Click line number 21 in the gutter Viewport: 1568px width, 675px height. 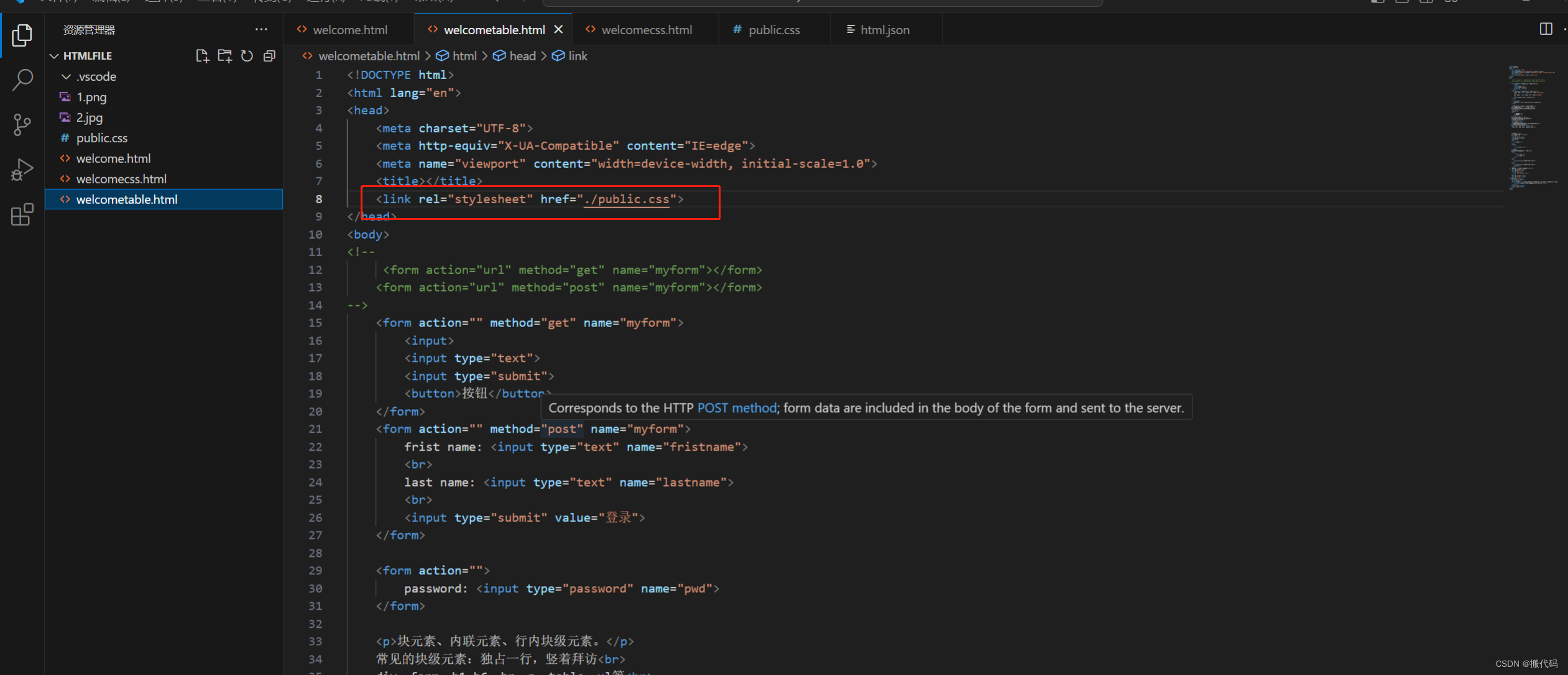tap(315, 429)
